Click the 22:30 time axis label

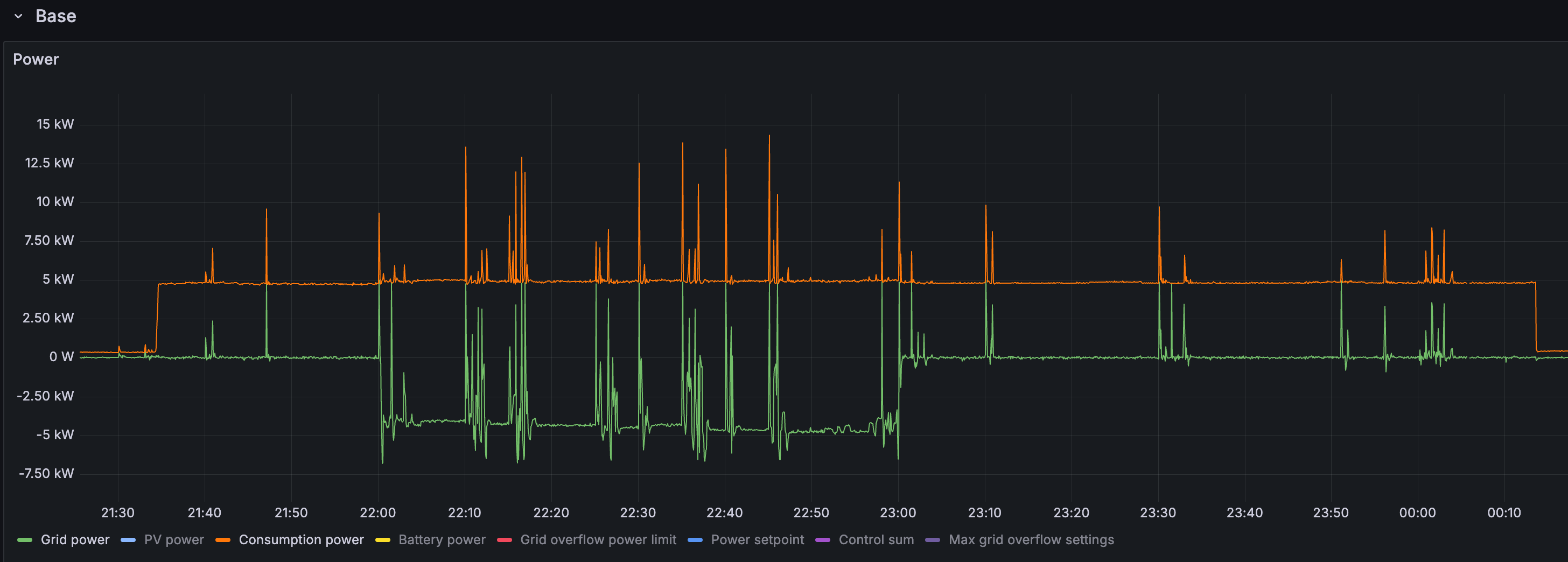(638, 512)
